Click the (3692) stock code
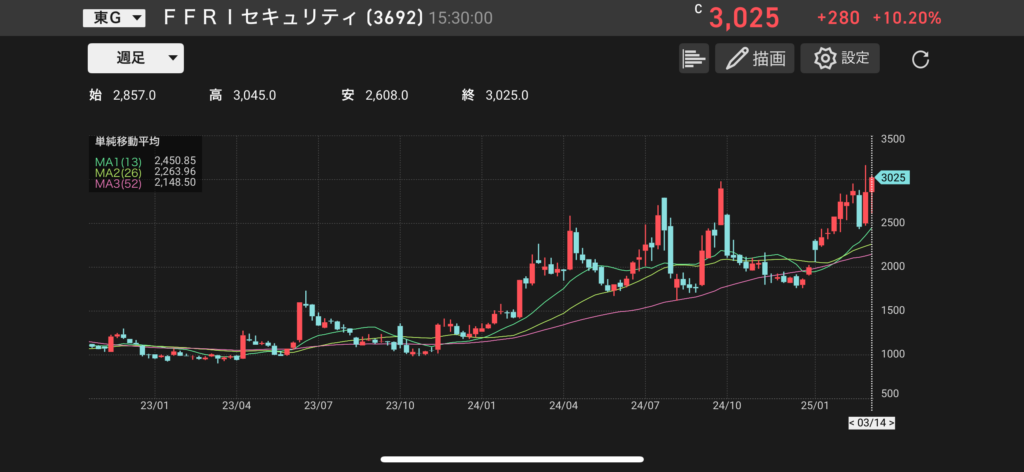 point(395,18)
